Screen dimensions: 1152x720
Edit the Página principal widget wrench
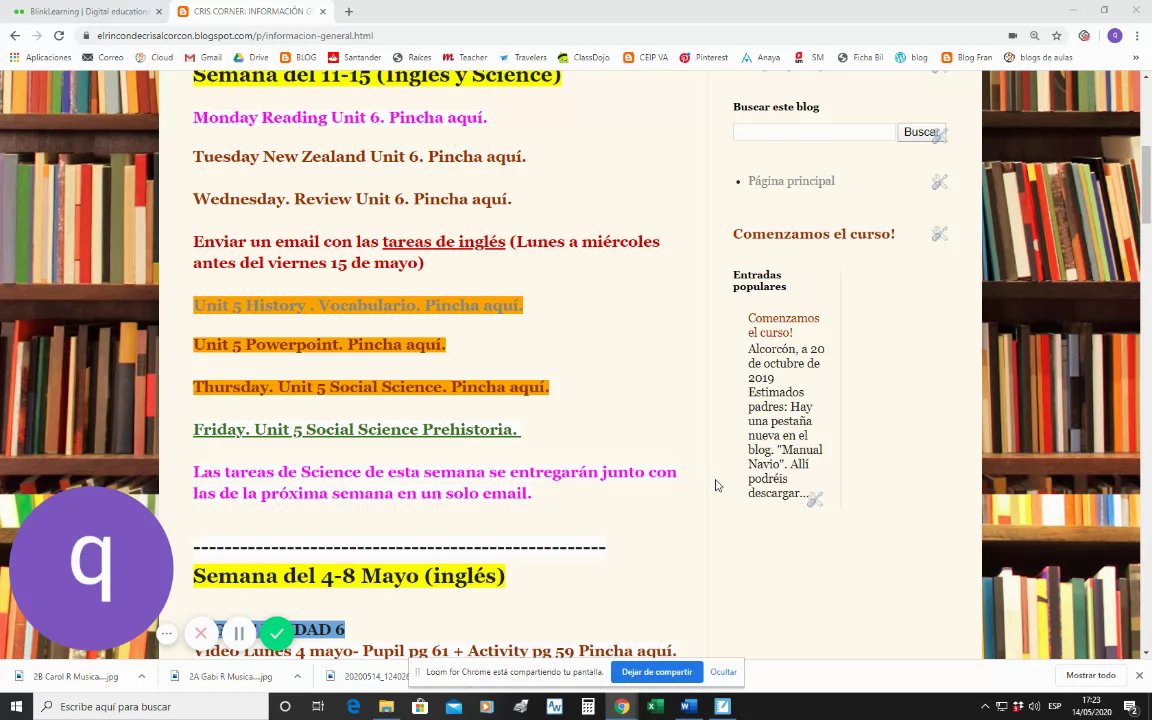tap(940, 182)
